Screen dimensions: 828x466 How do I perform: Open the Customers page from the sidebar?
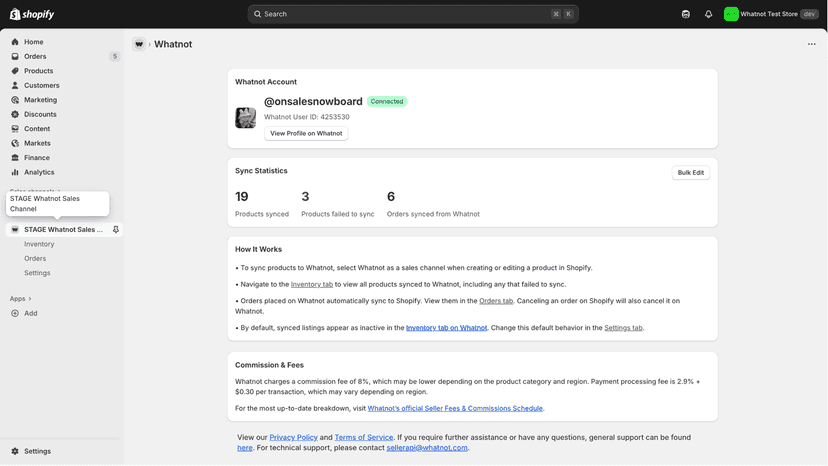click(x=41, y=85)
